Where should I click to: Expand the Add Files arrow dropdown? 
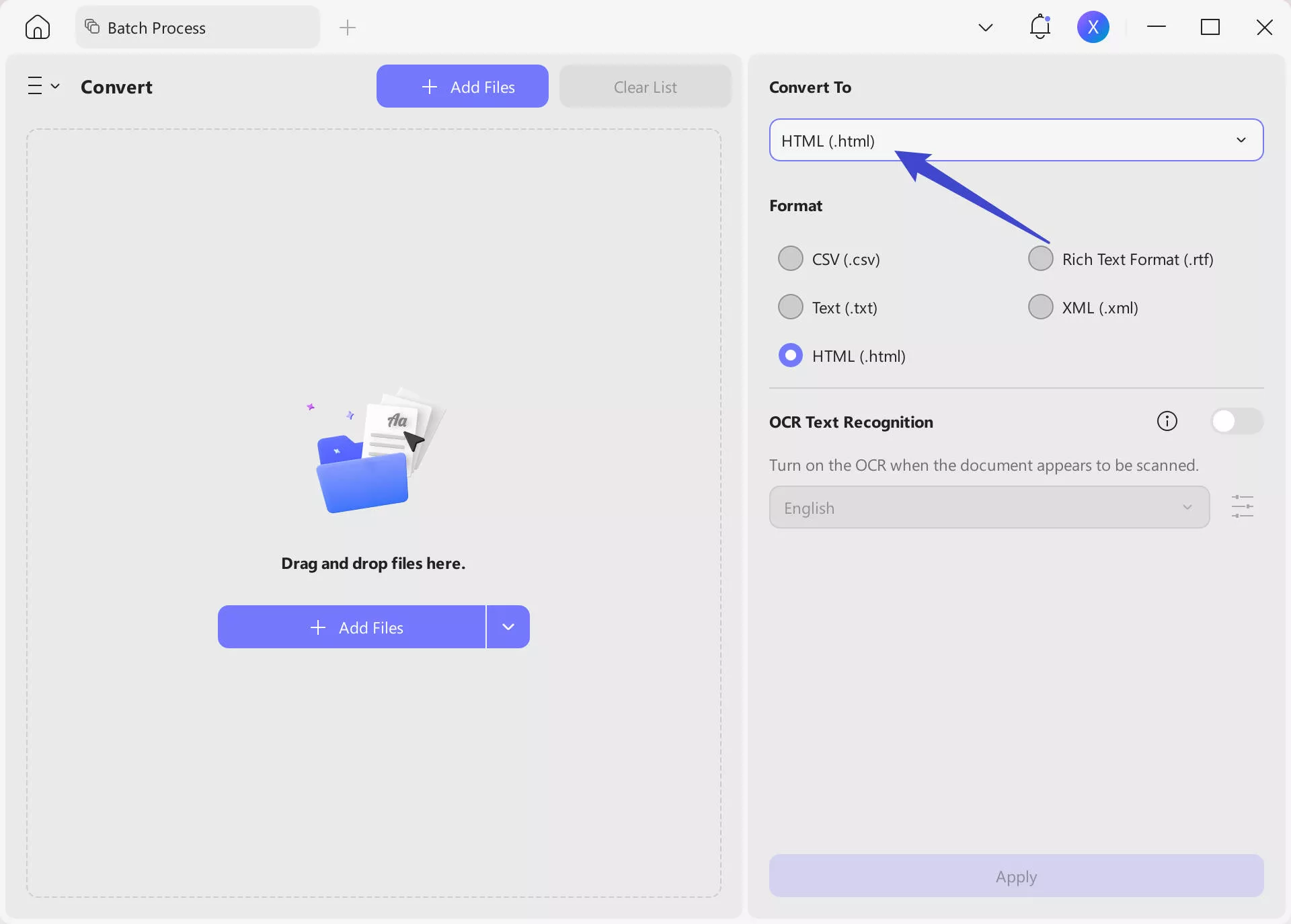(508, 627)
